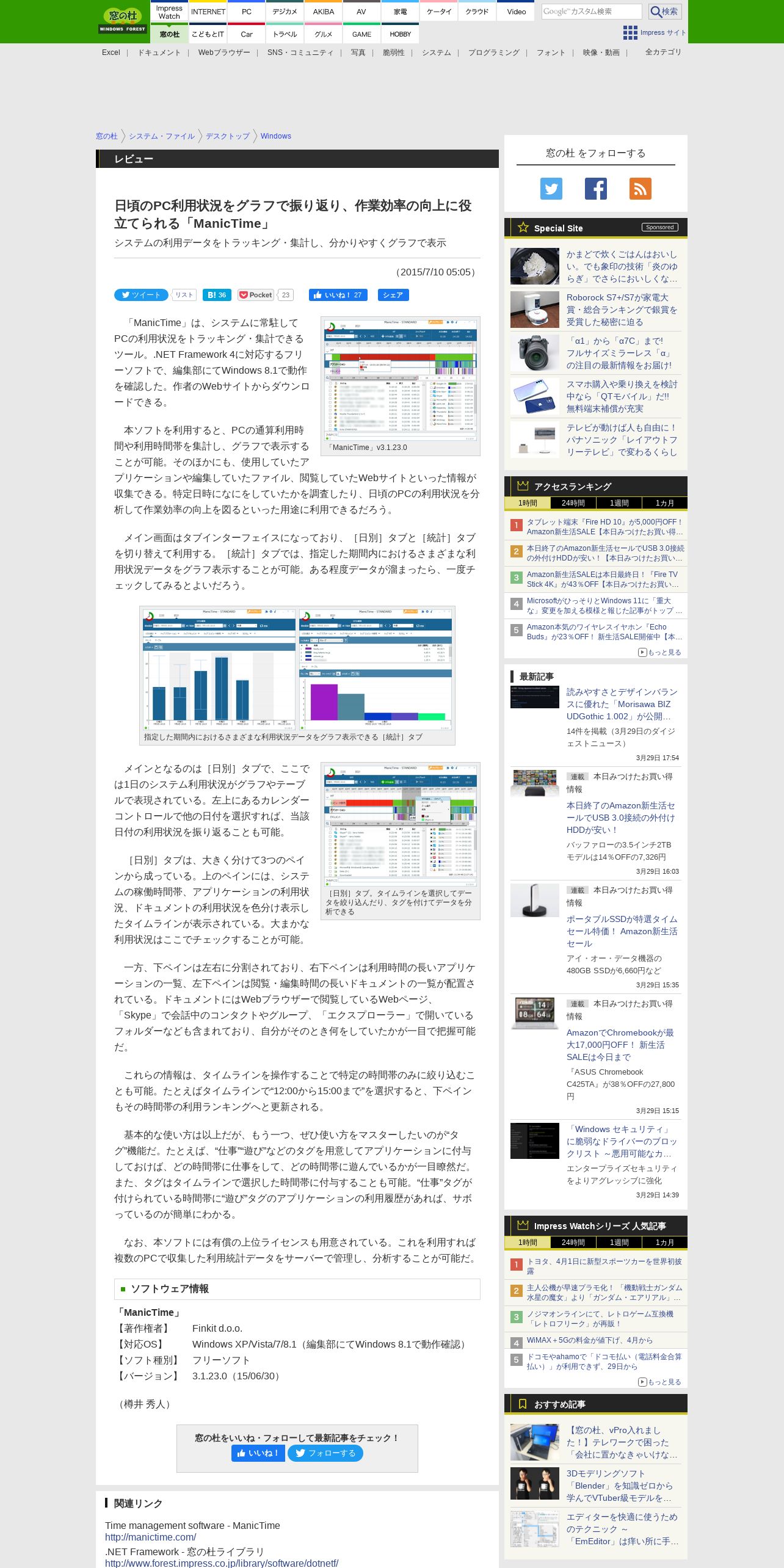This screenshot has height=1568, width=784.
Task: Open the Facebook follow icon
Action: (x=596, y=189)
